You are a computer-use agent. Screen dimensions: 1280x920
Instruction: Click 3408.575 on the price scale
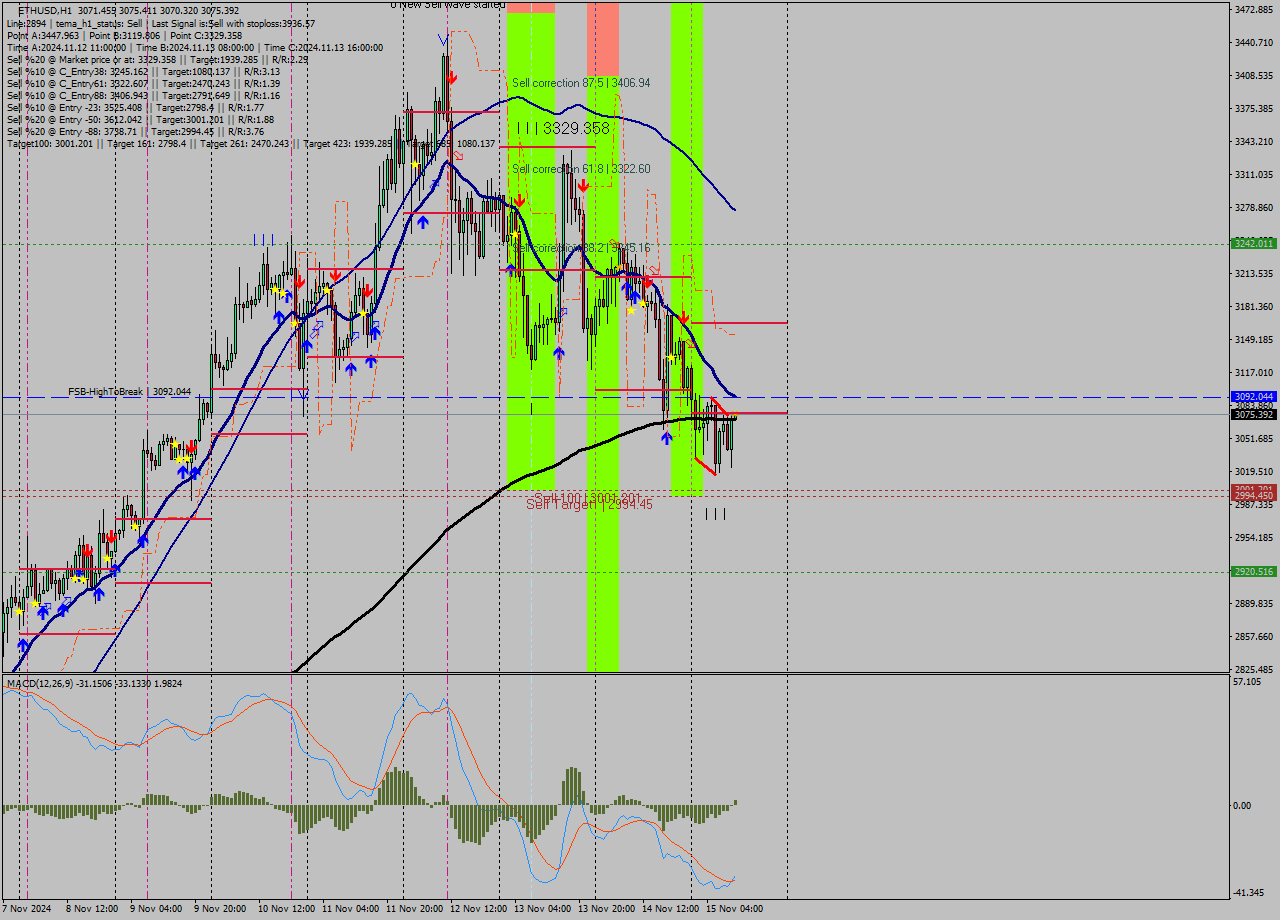[x=1254, y=75]
